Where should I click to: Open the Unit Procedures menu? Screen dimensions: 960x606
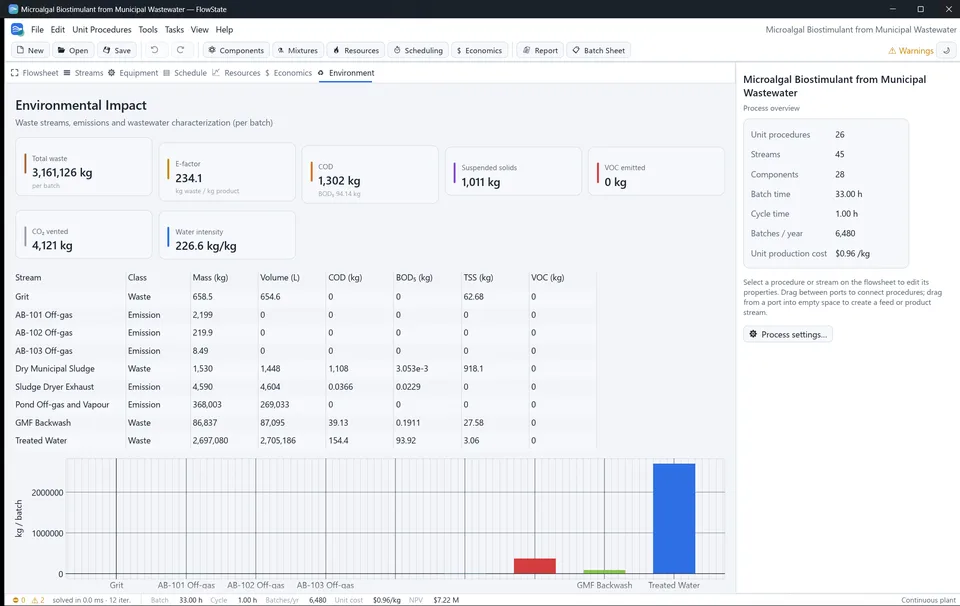coord(102,29)
